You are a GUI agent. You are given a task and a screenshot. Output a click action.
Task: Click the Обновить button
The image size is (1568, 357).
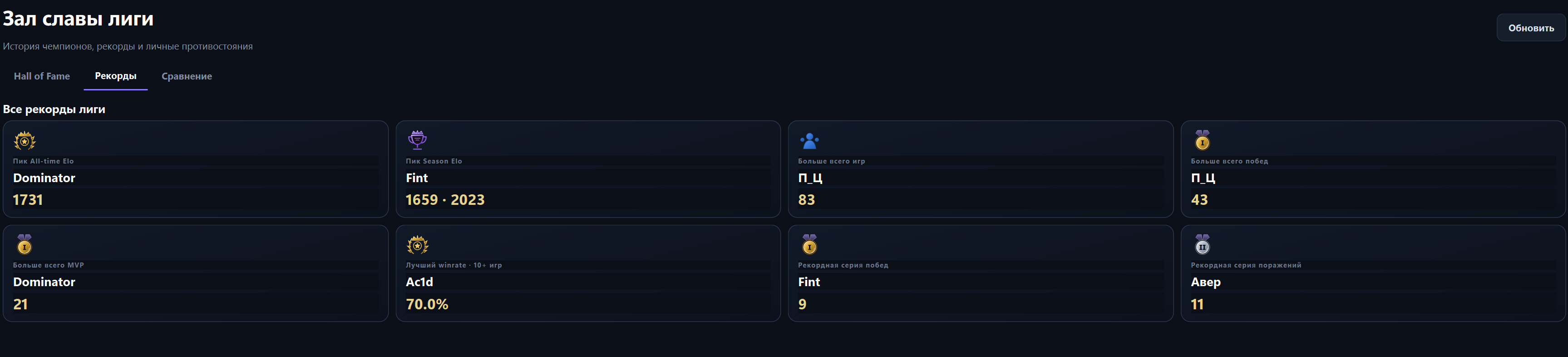(1530, 28)
